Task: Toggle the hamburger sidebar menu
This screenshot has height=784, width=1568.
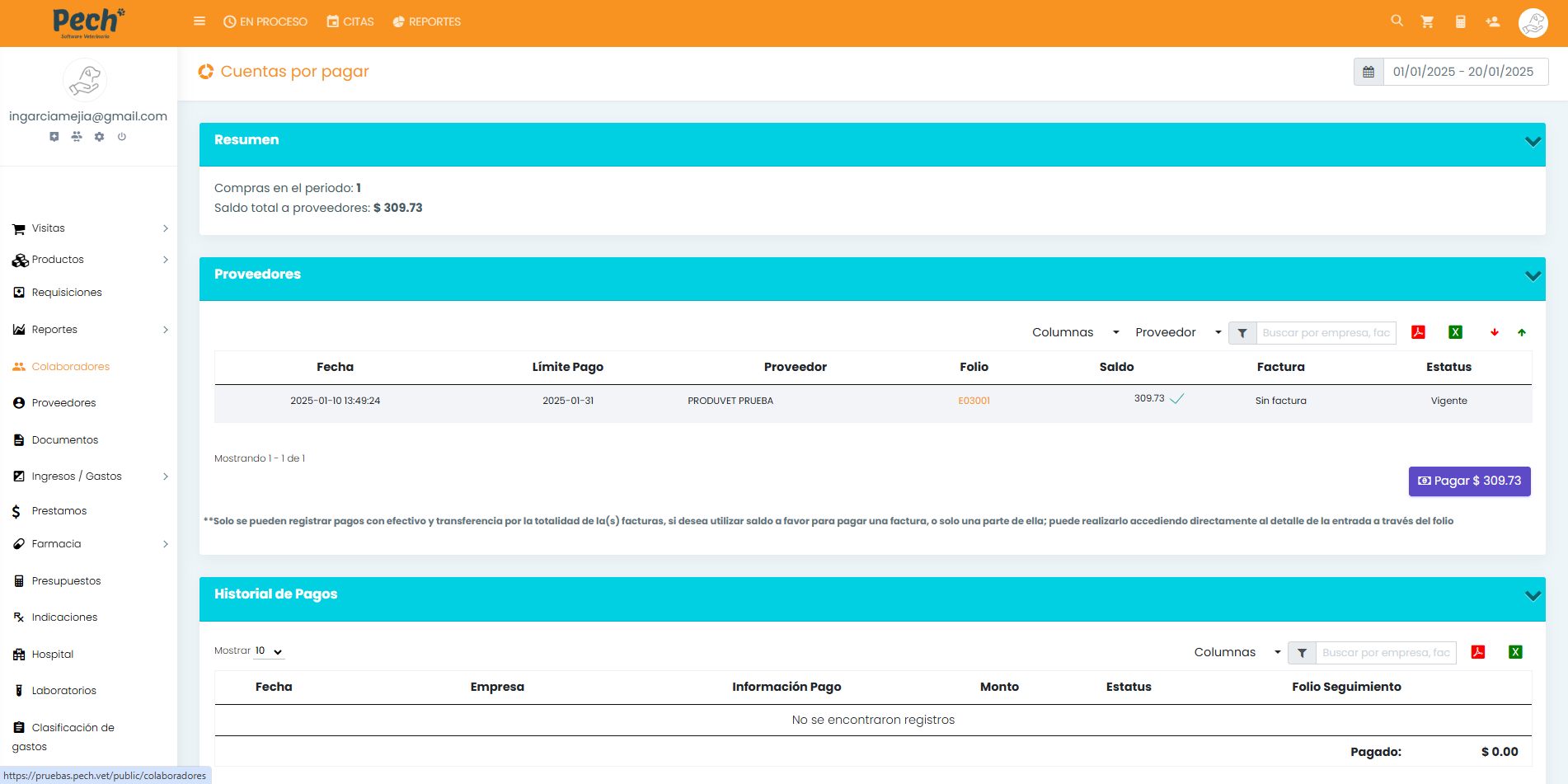Action: pos(200,21)
